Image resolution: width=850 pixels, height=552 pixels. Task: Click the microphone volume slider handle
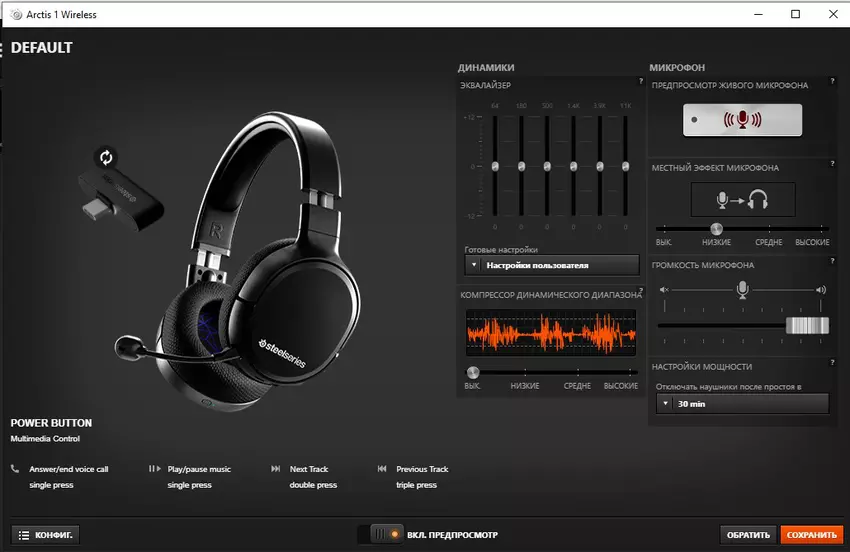(x=807, y=325)
